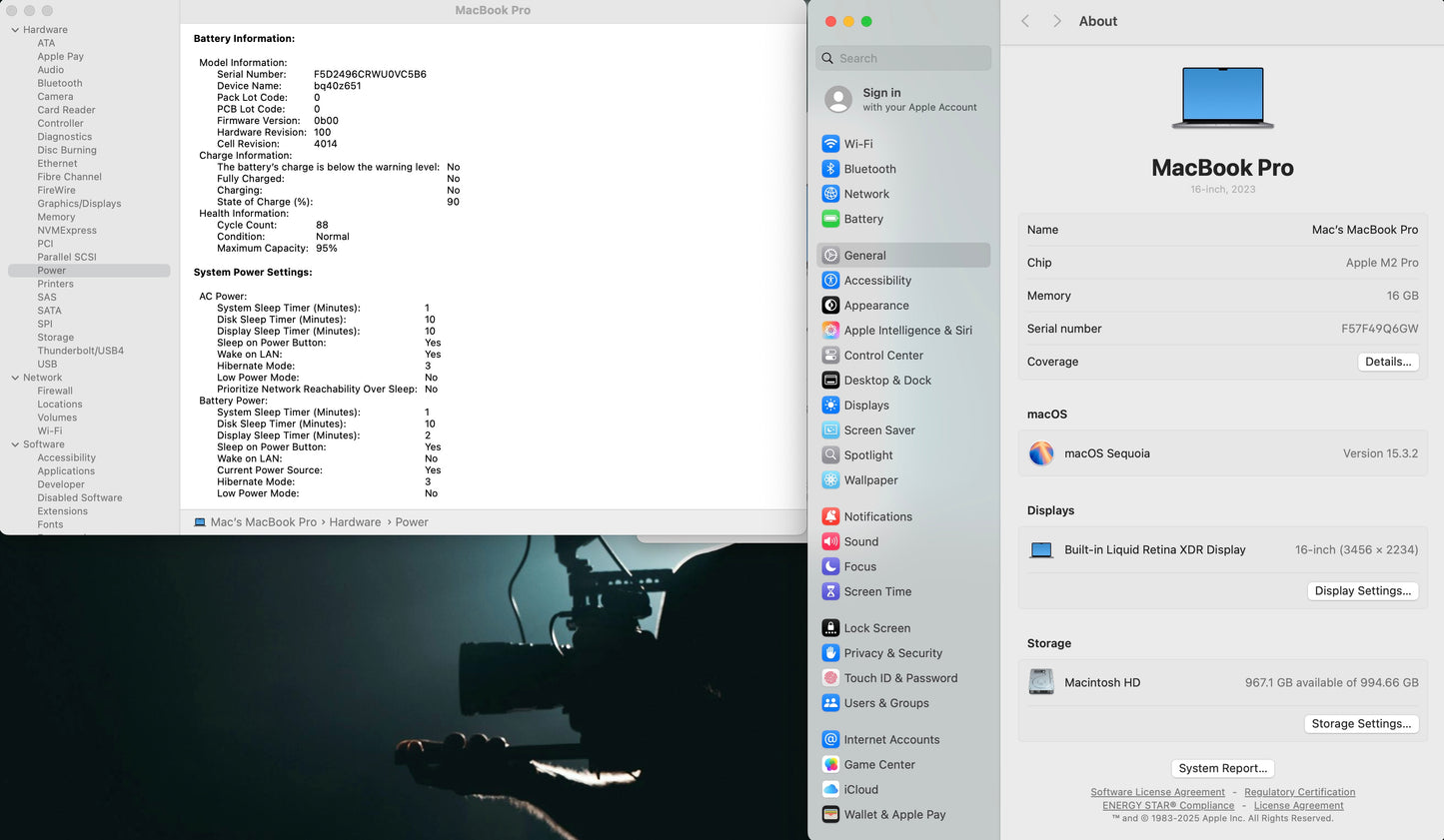Click the Macintosh HD drive icon

click(x=1041, y=682)
